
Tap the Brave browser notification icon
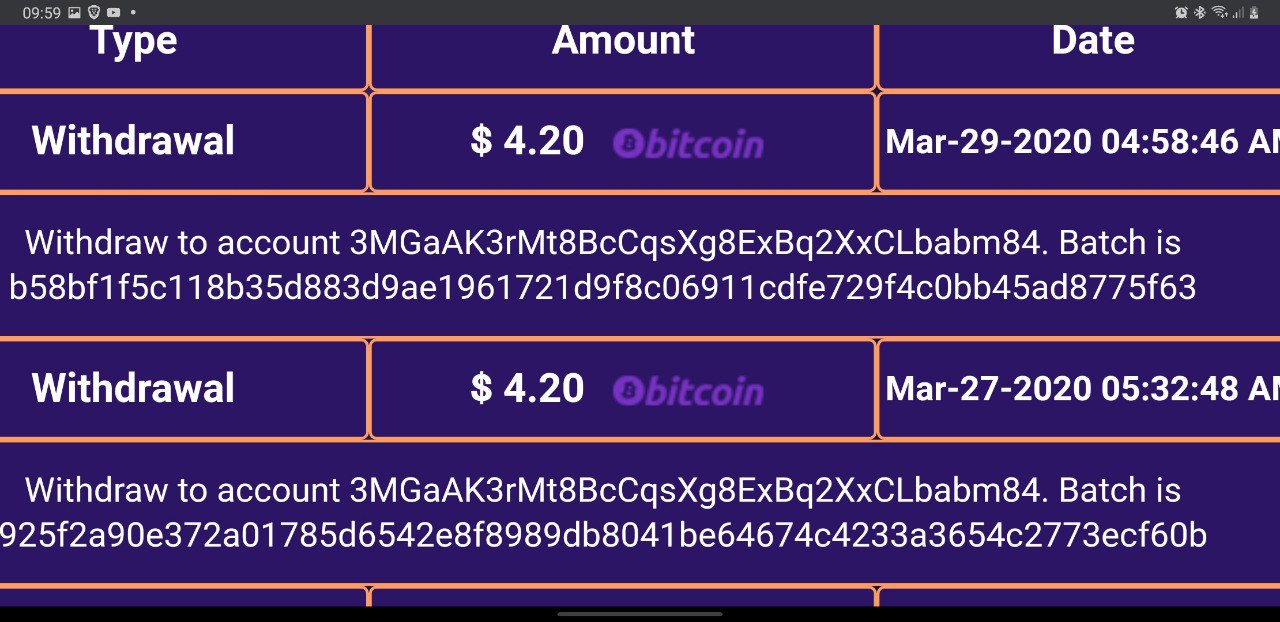coord(95,12)
